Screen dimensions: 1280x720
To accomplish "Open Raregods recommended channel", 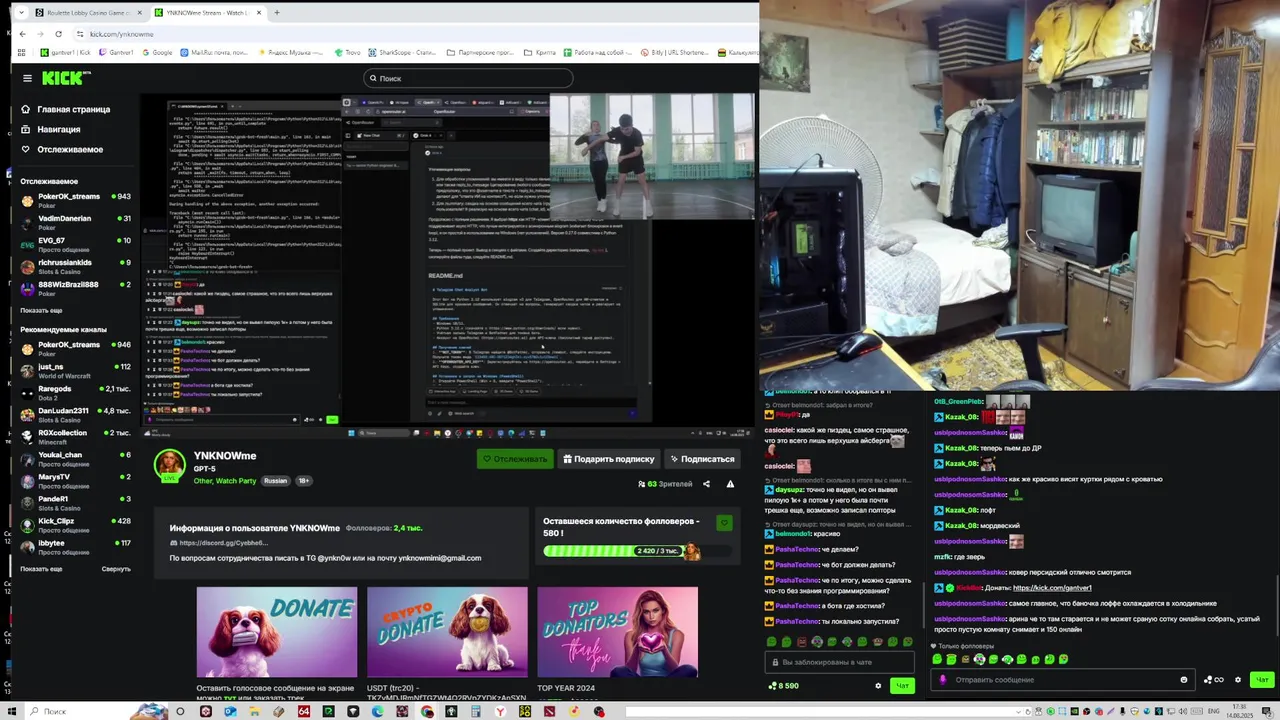I will tap(76, 392).
